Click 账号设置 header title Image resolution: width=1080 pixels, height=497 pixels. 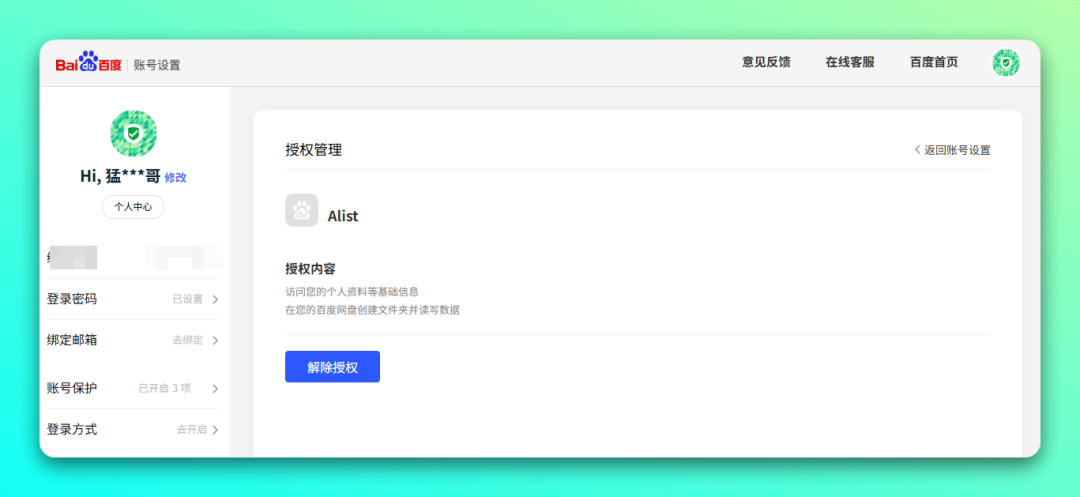157,65
